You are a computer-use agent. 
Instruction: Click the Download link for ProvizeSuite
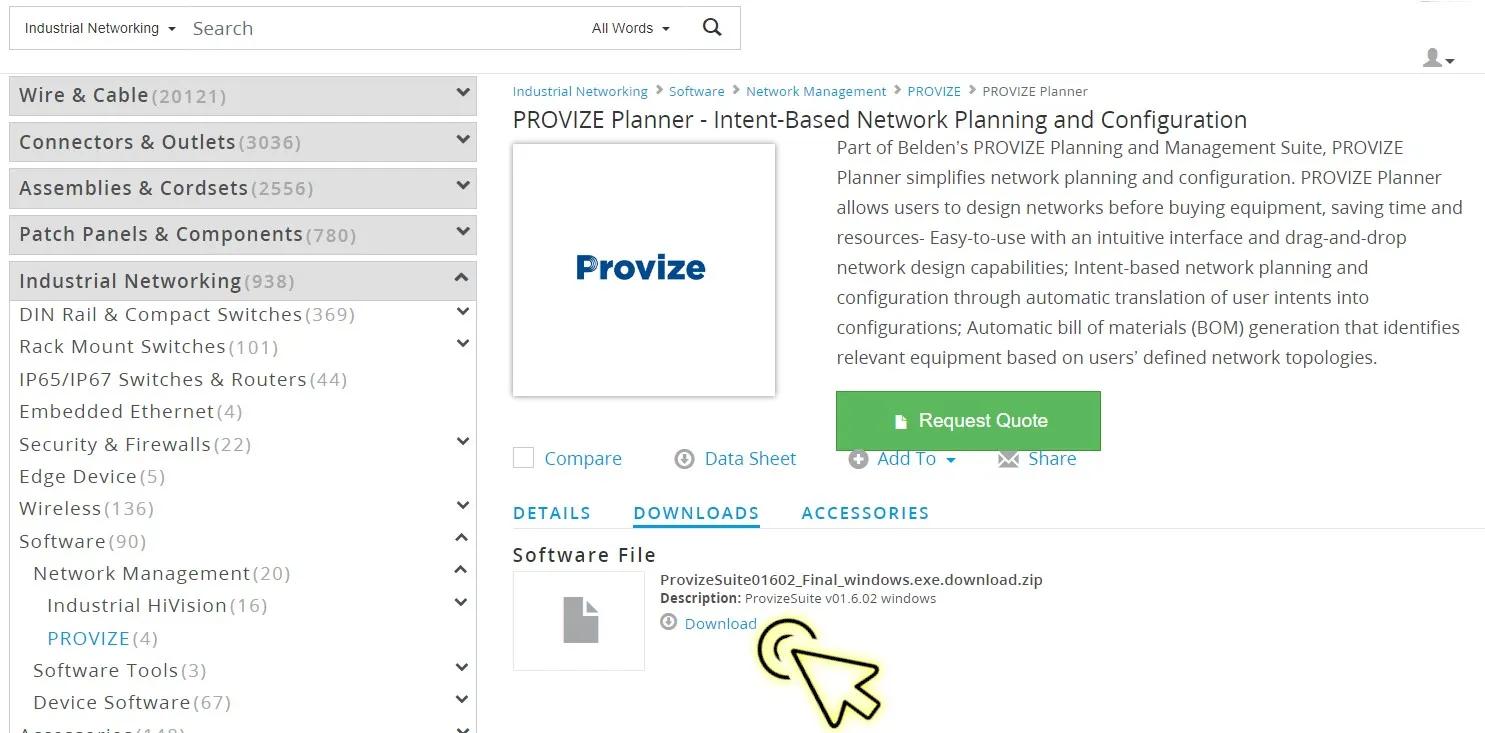(x=720, y=624)
